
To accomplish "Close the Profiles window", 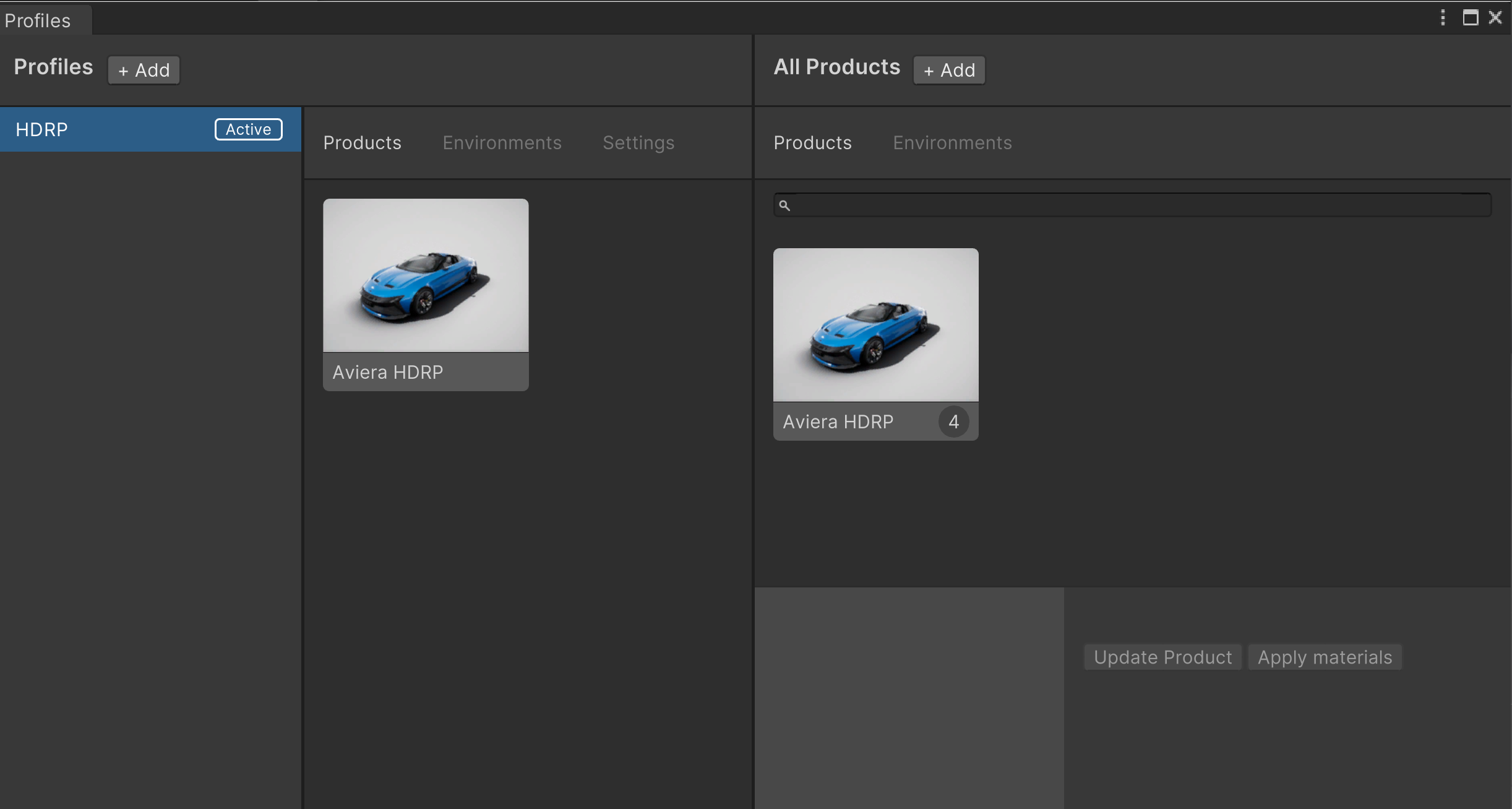I will click(1497, 17).
